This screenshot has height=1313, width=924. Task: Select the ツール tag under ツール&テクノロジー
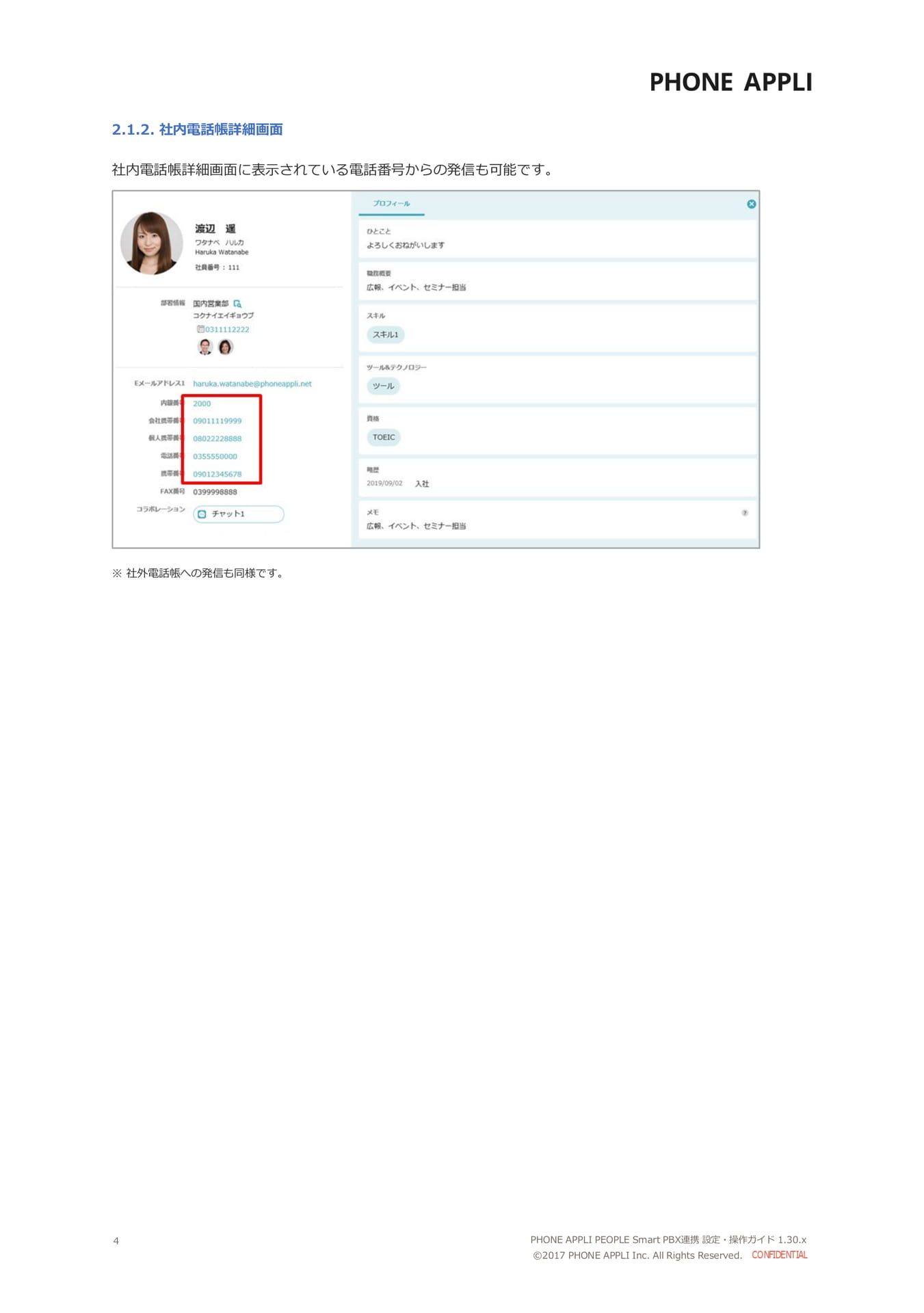(x=383, y=386)
